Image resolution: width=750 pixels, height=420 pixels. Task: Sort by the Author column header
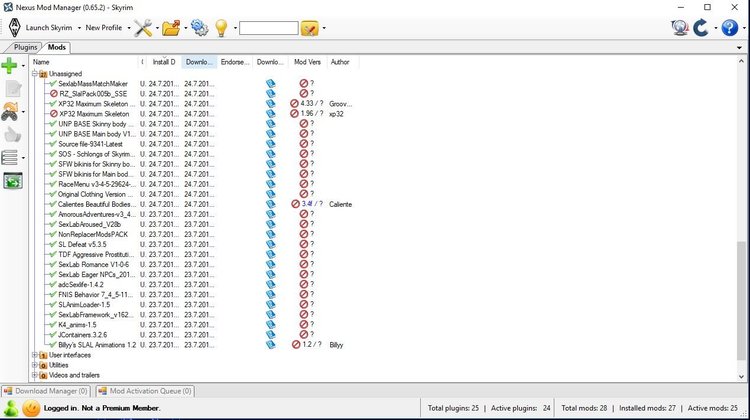coord(342,62)
